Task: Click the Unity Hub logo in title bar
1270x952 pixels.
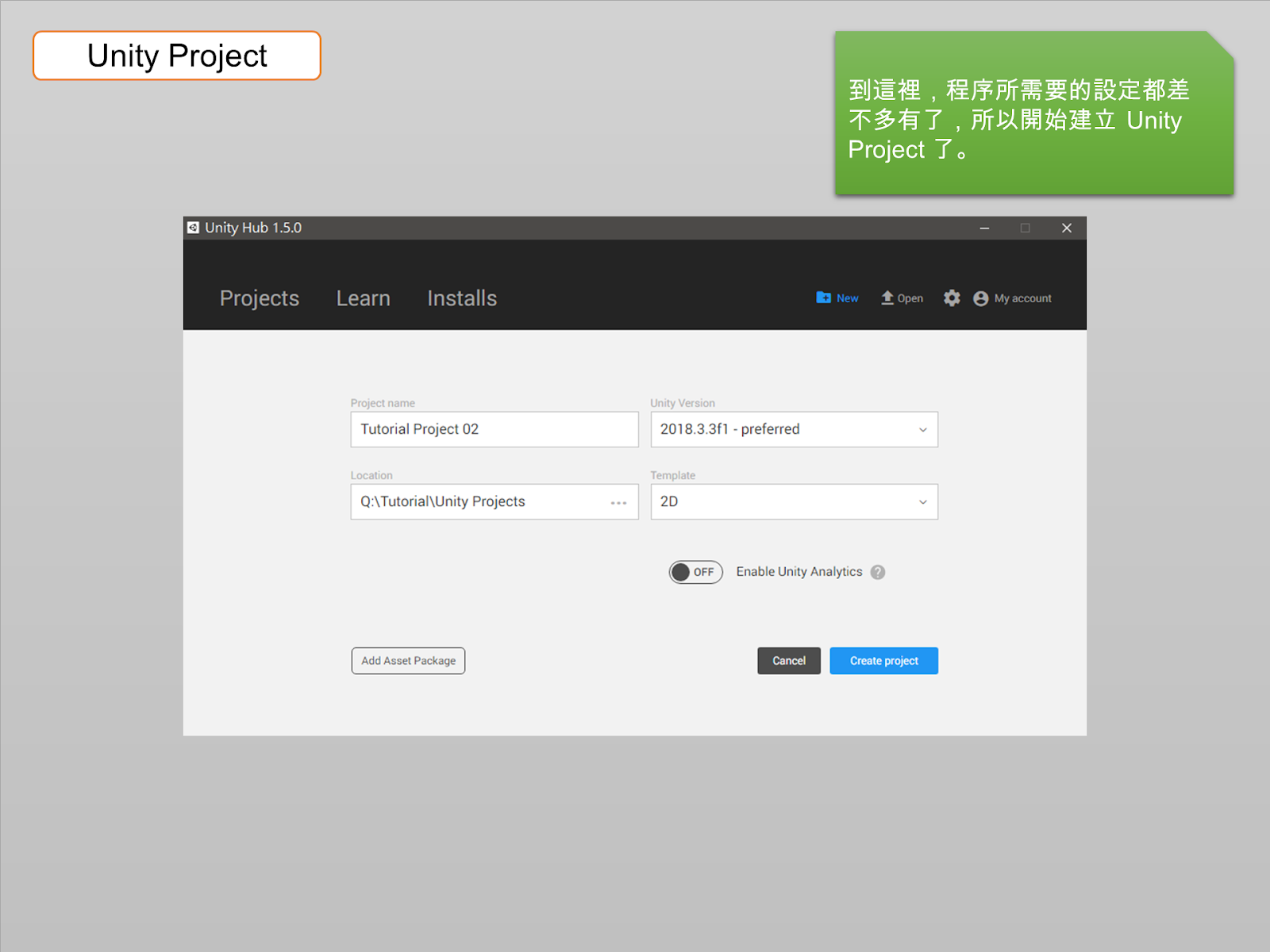Action: 193,228
